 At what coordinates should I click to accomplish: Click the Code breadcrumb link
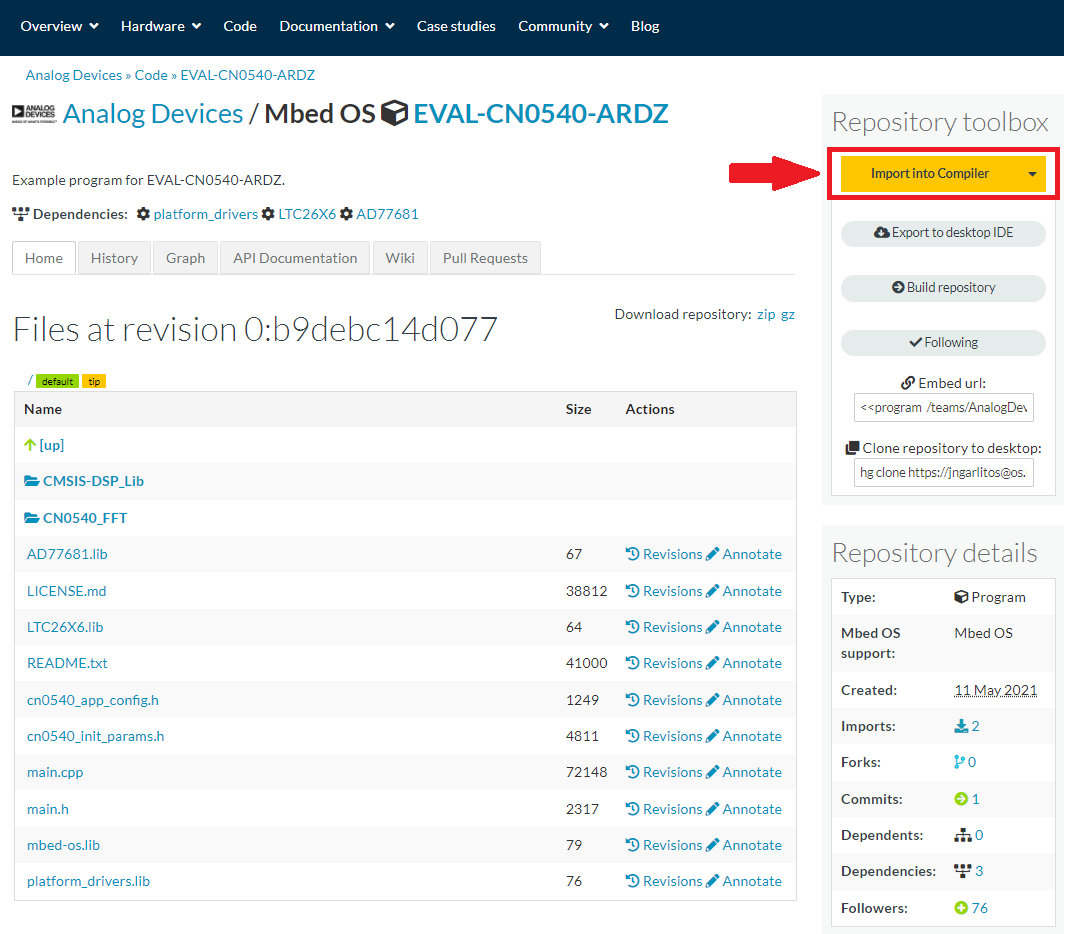click(x=151, y=75)
